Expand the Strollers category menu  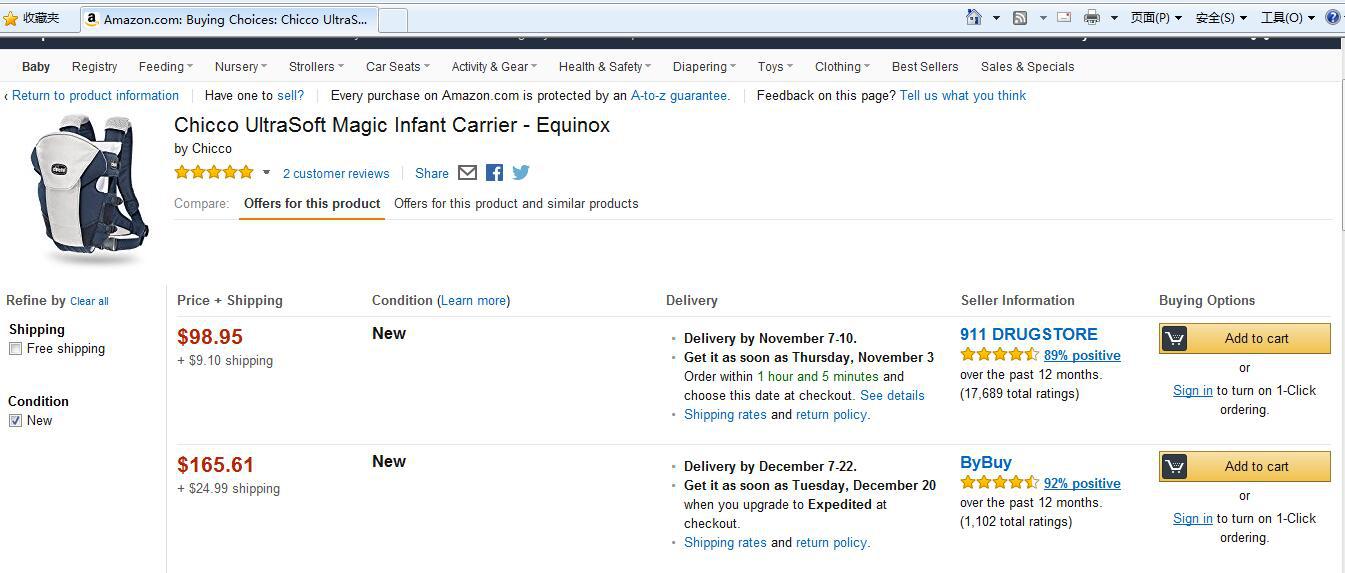click(316, 67)
